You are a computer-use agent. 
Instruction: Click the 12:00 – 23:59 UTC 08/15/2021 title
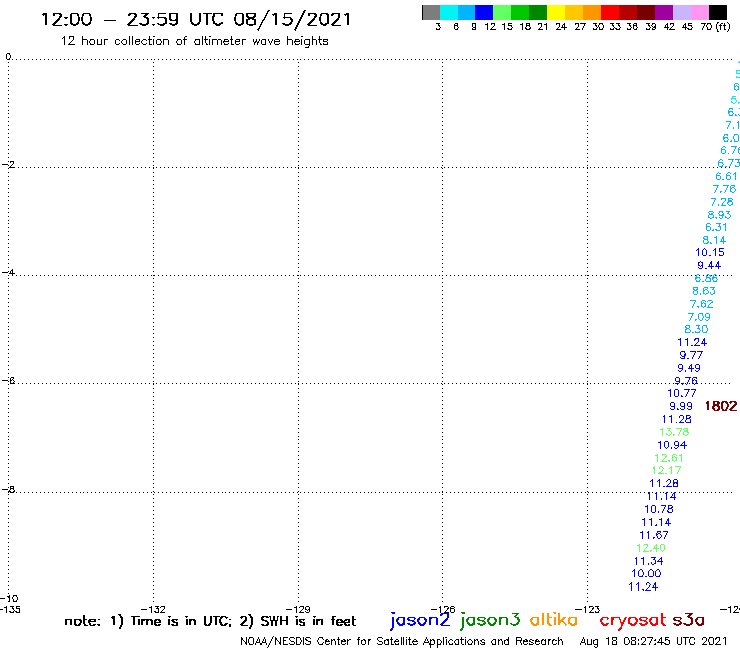(196, 20)
